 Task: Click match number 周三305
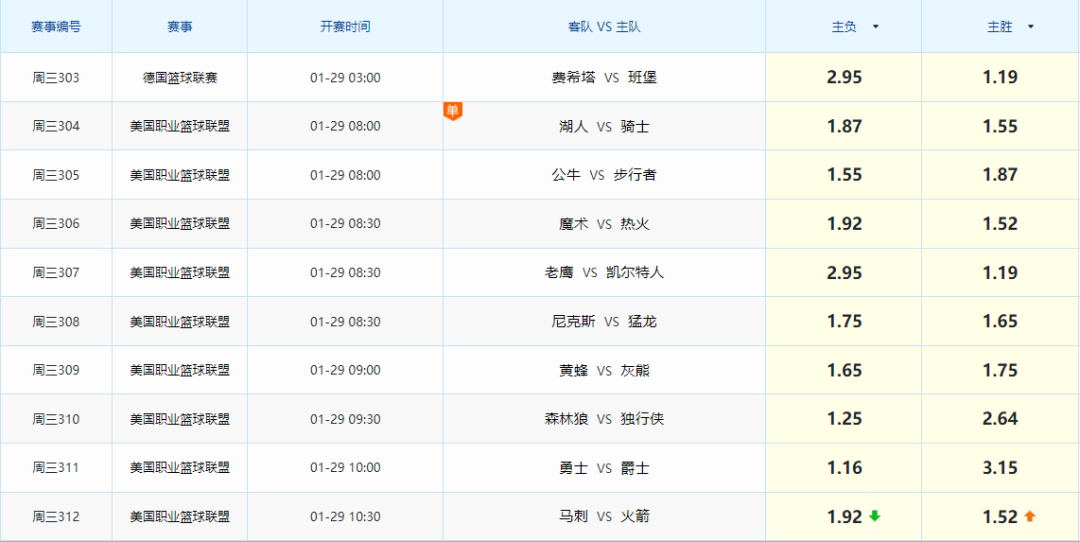coord(56,176)
